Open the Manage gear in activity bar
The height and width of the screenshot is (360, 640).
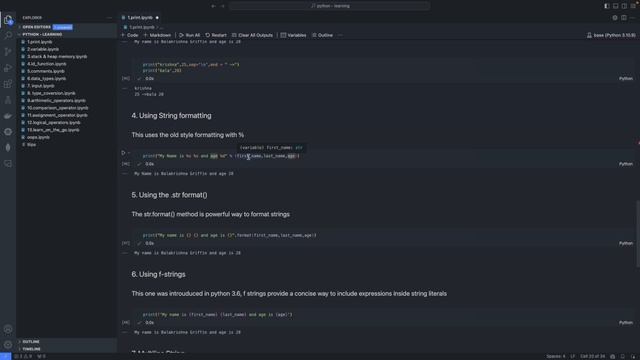pos(8,345)
